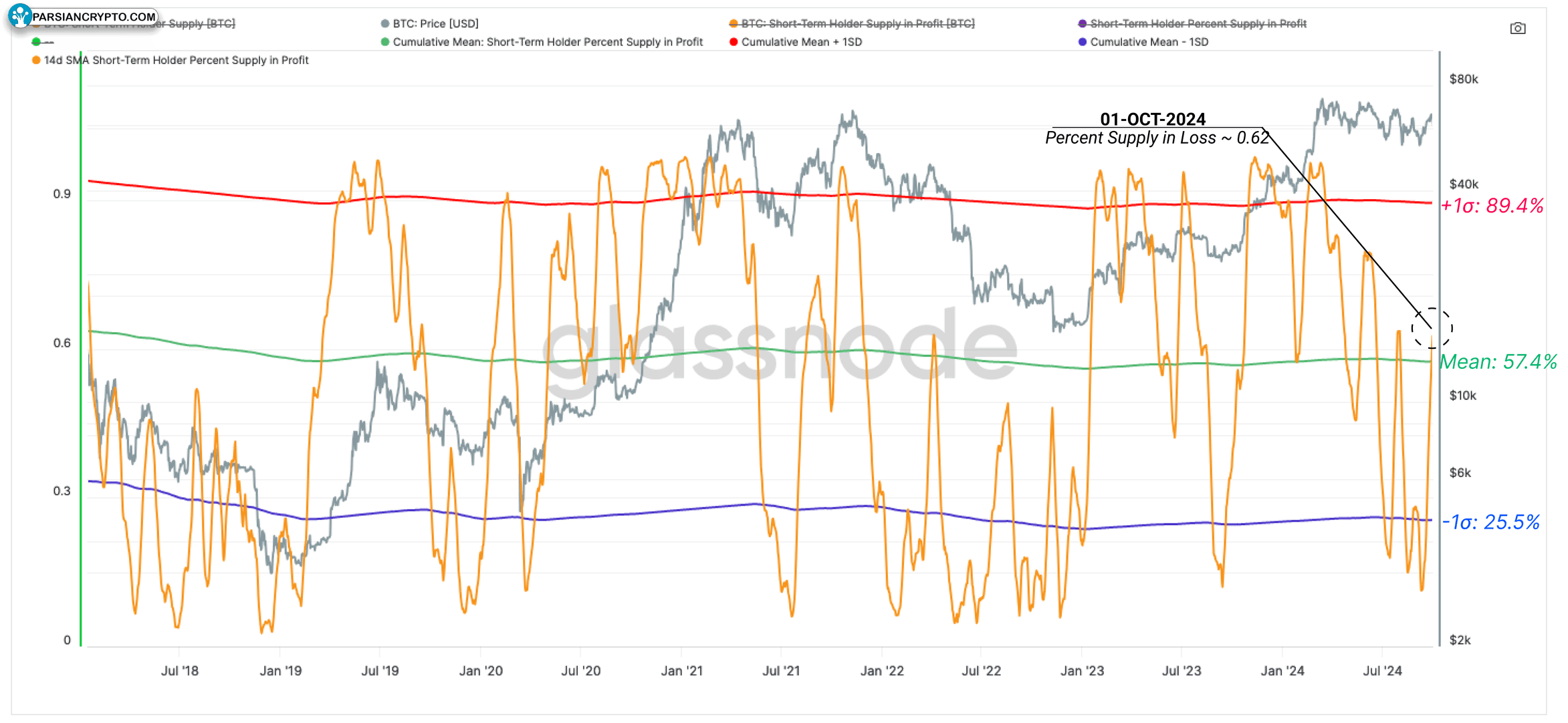Viewport: 1568px width, 723px height.
Task: Toggle Cumulative Mean: Short-Term Holder Percent Supply legend
Action: click(542, 41)
